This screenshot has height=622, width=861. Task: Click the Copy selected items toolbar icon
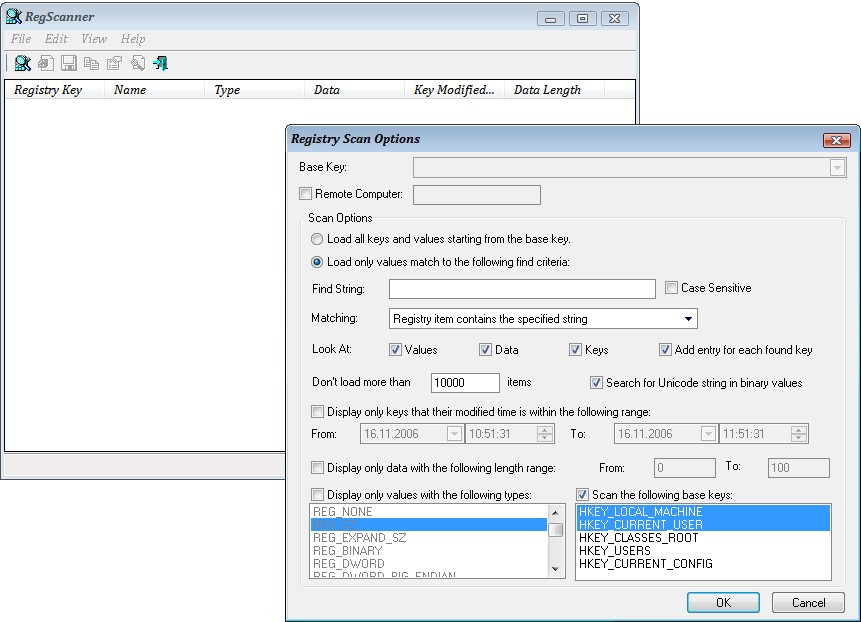(x=91, y=63)
